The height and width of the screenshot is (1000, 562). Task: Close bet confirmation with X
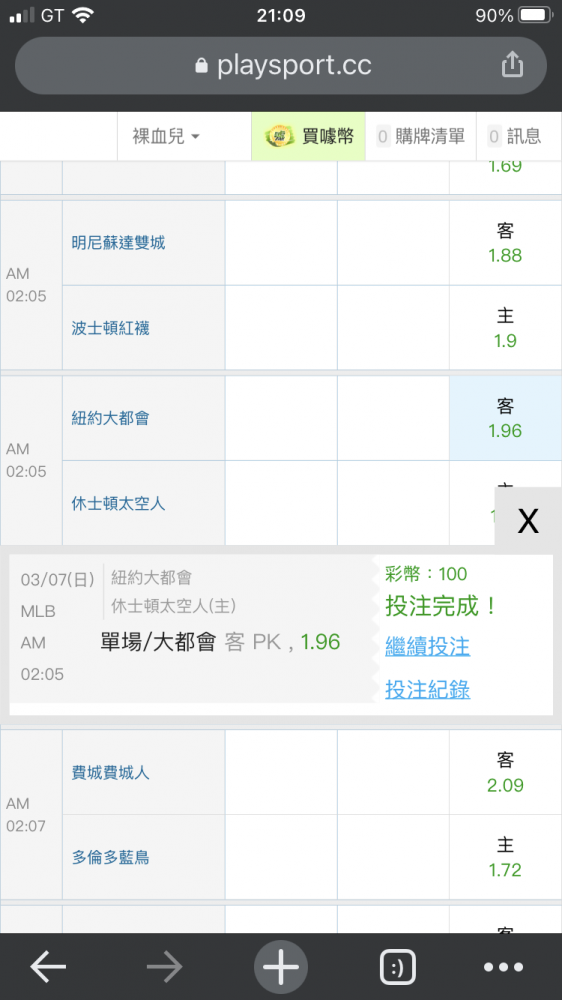point(528,520)
